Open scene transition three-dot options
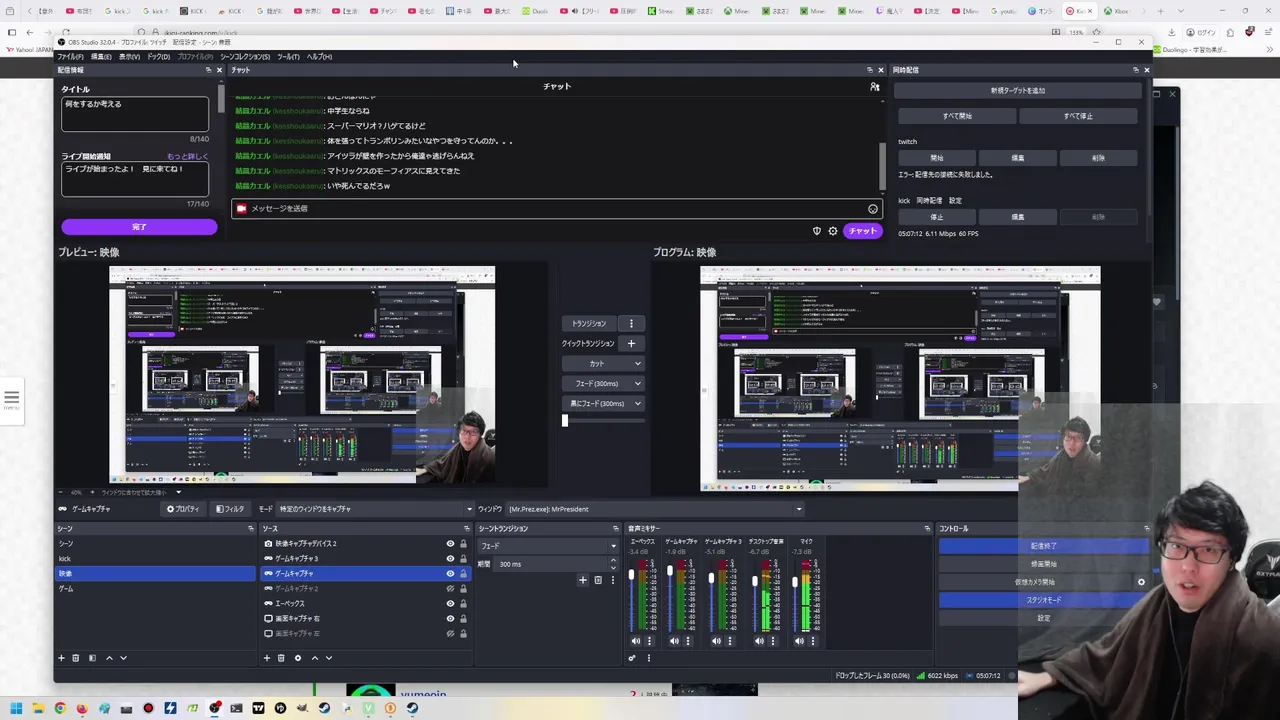 (612, 580)
